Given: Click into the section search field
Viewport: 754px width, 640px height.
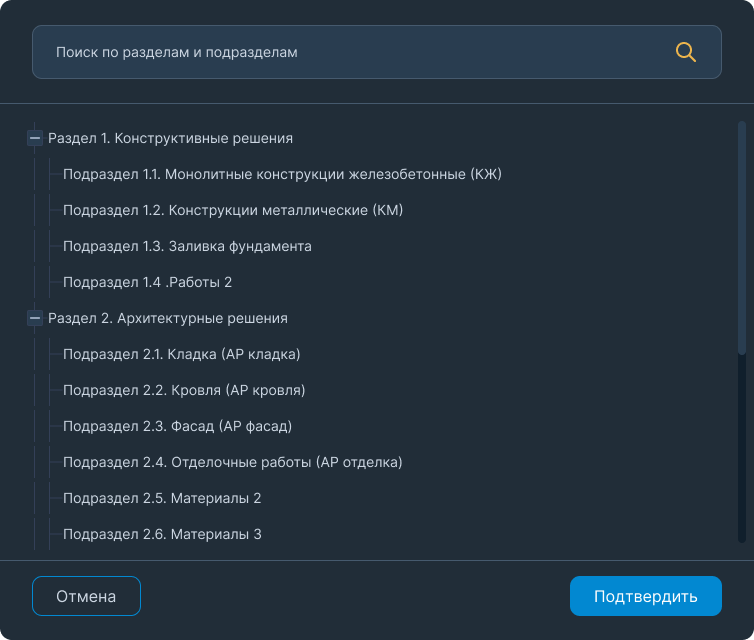Looking at the screenshot, I should click(x=350, y=52).
